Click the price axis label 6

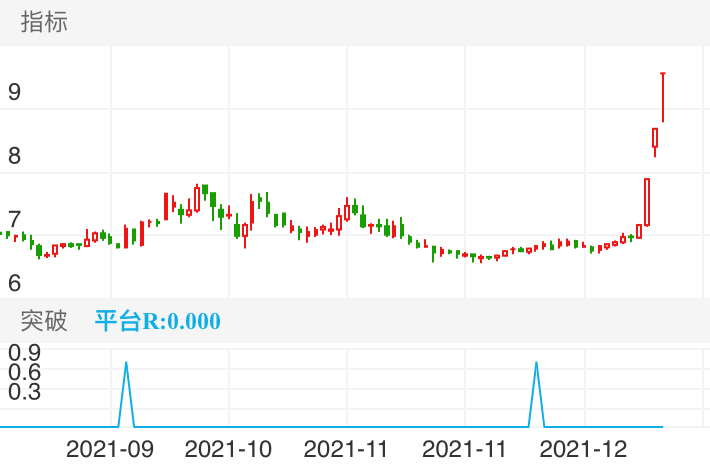[14, 283]
